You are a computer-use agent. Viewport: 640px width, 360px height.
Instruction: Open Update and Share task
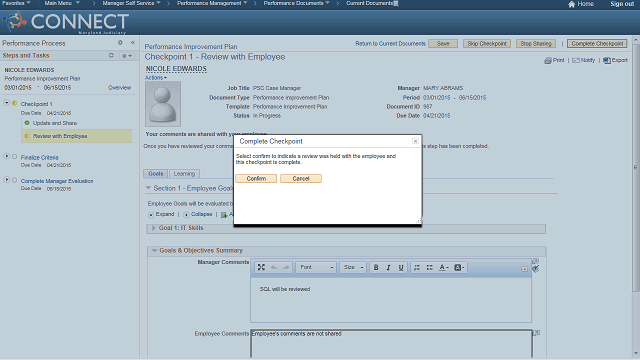point(55,123)
